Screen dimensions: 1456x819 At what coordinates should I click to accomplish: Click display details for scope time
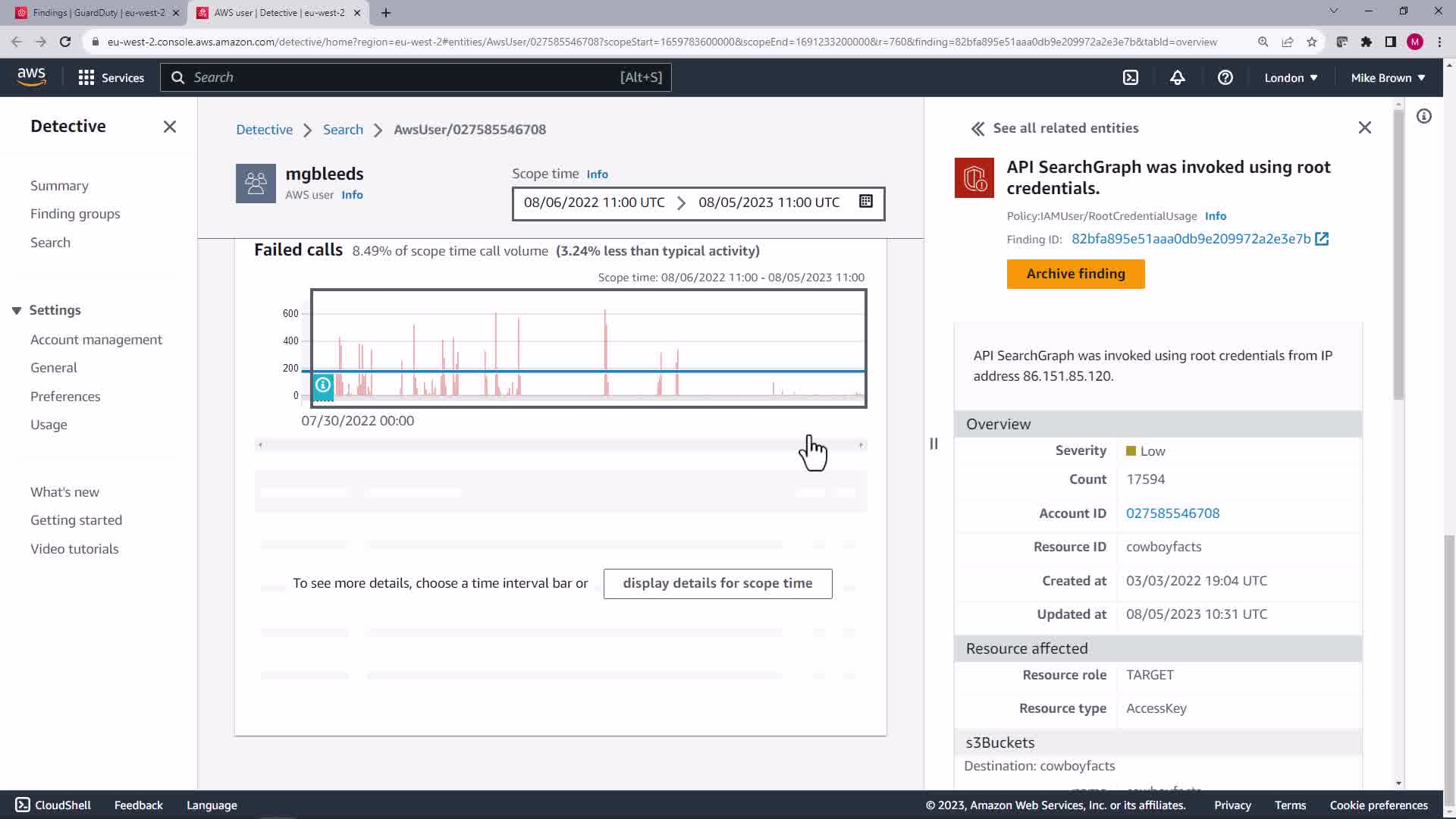(x=717, y=583)
